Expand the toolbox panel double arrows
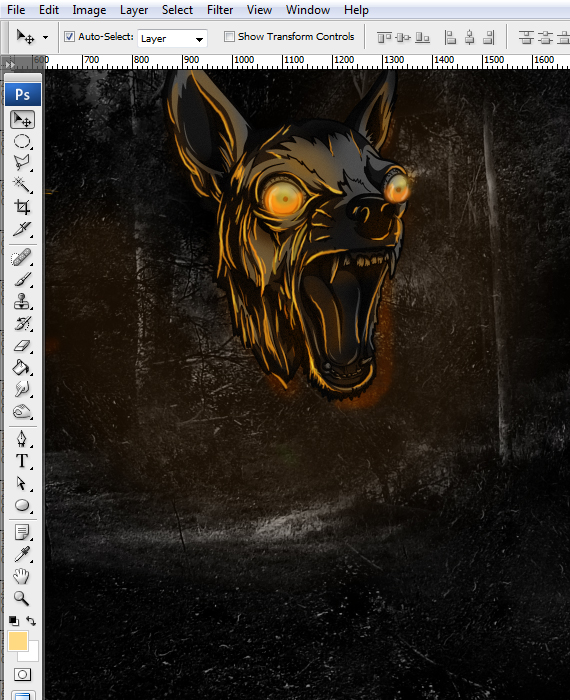 pos(10,65)
